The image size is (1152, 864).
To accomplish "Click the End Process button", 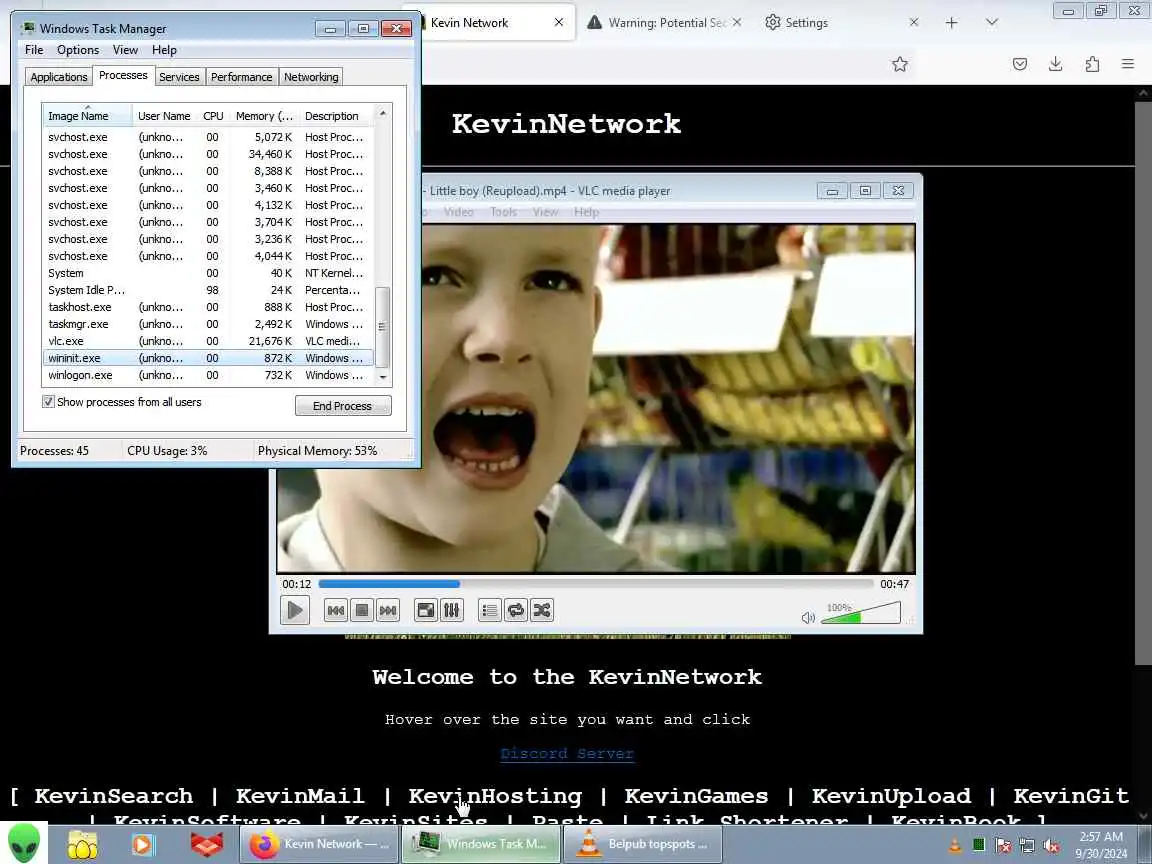I will point(343,406).
